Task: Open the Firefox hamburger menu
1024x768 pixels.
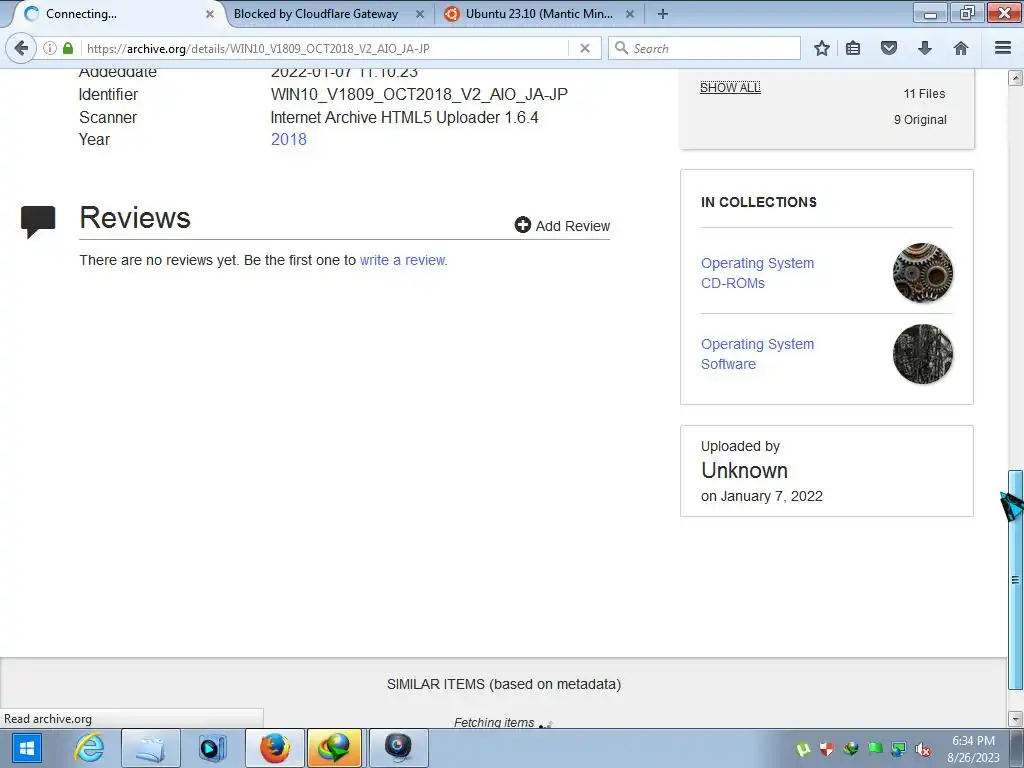Action: tap(1003, 48)
